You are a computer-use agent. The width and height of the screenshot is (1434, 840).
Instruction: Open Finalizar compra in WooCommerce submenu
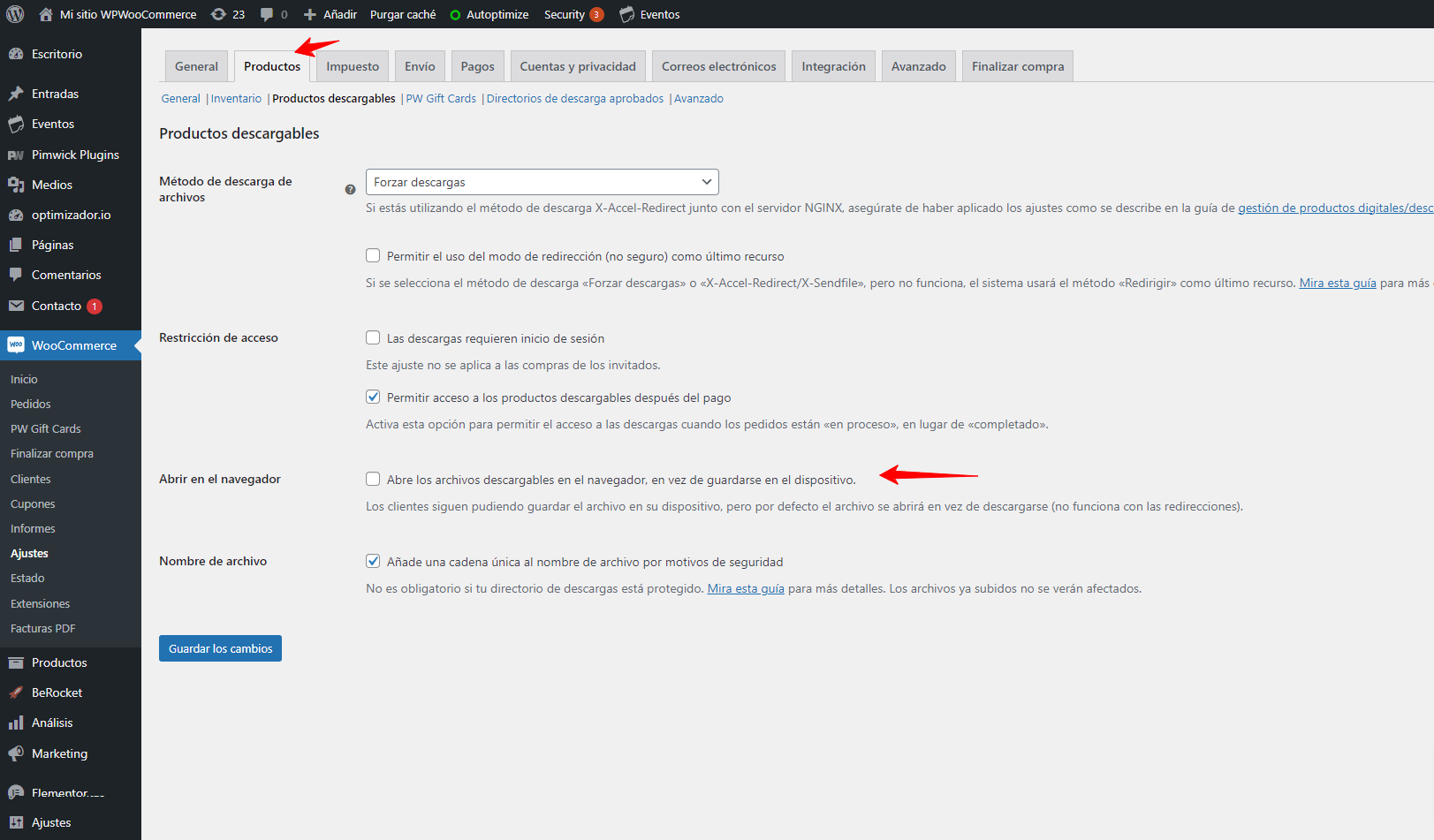[x=52, y=453]
